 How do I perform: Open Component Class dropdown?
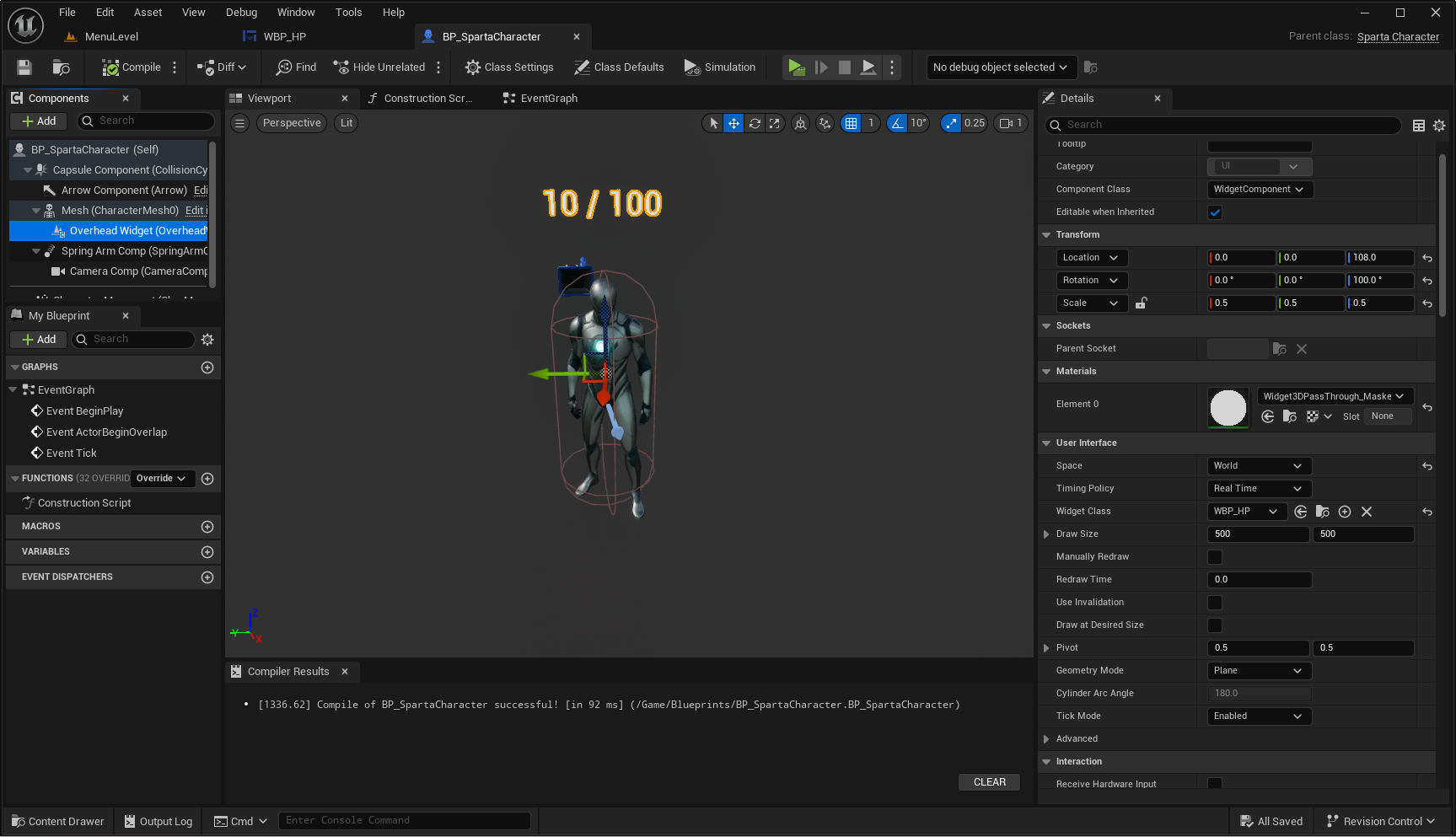point(1260,190)
